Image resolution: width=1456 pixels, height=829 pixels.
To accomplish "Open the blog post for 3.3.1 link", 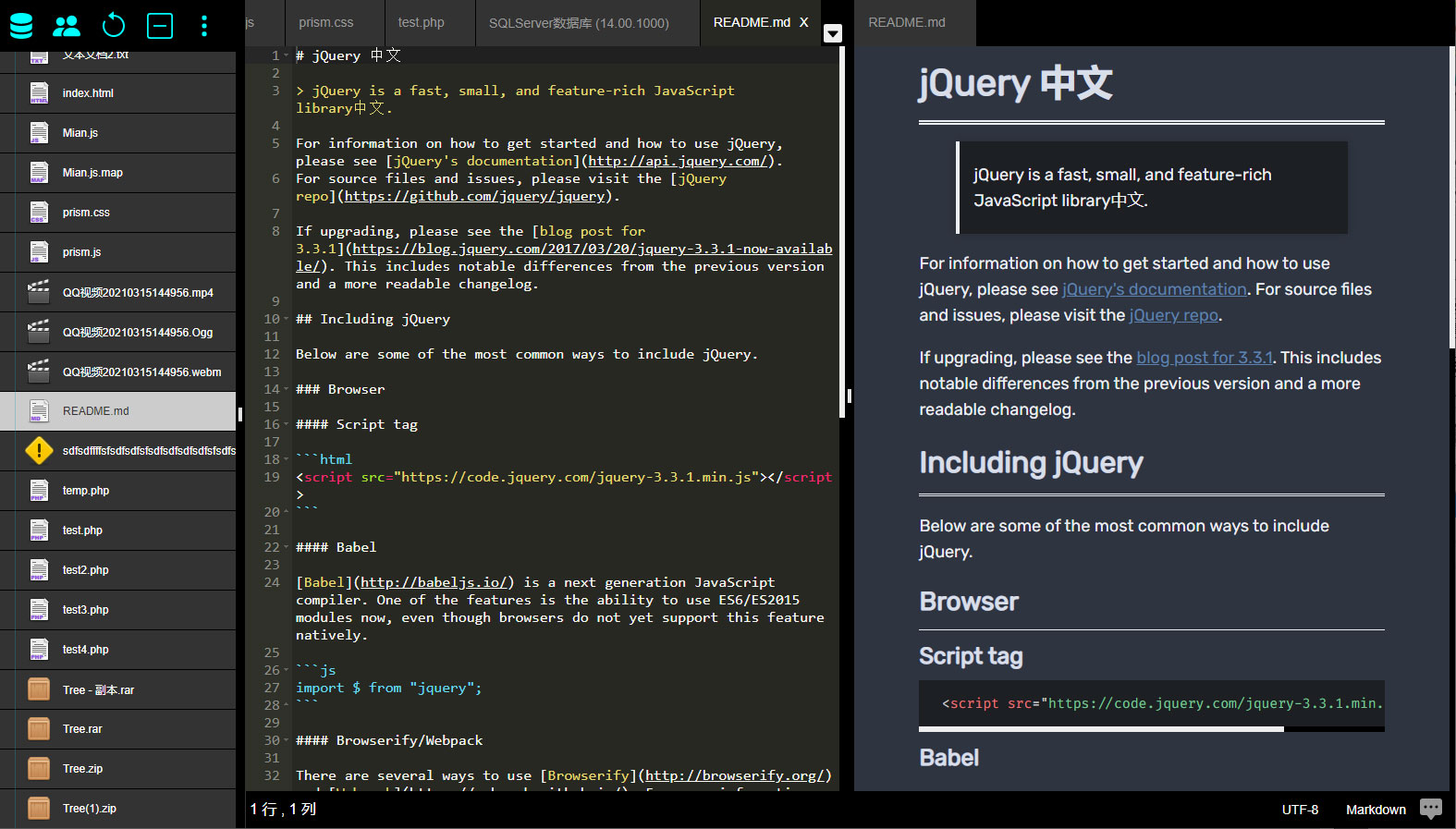I will pos(1205,358).
